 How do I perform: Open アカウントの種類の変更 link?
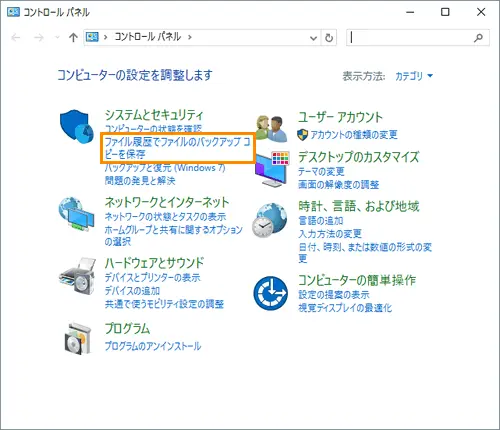coord(354,135)
